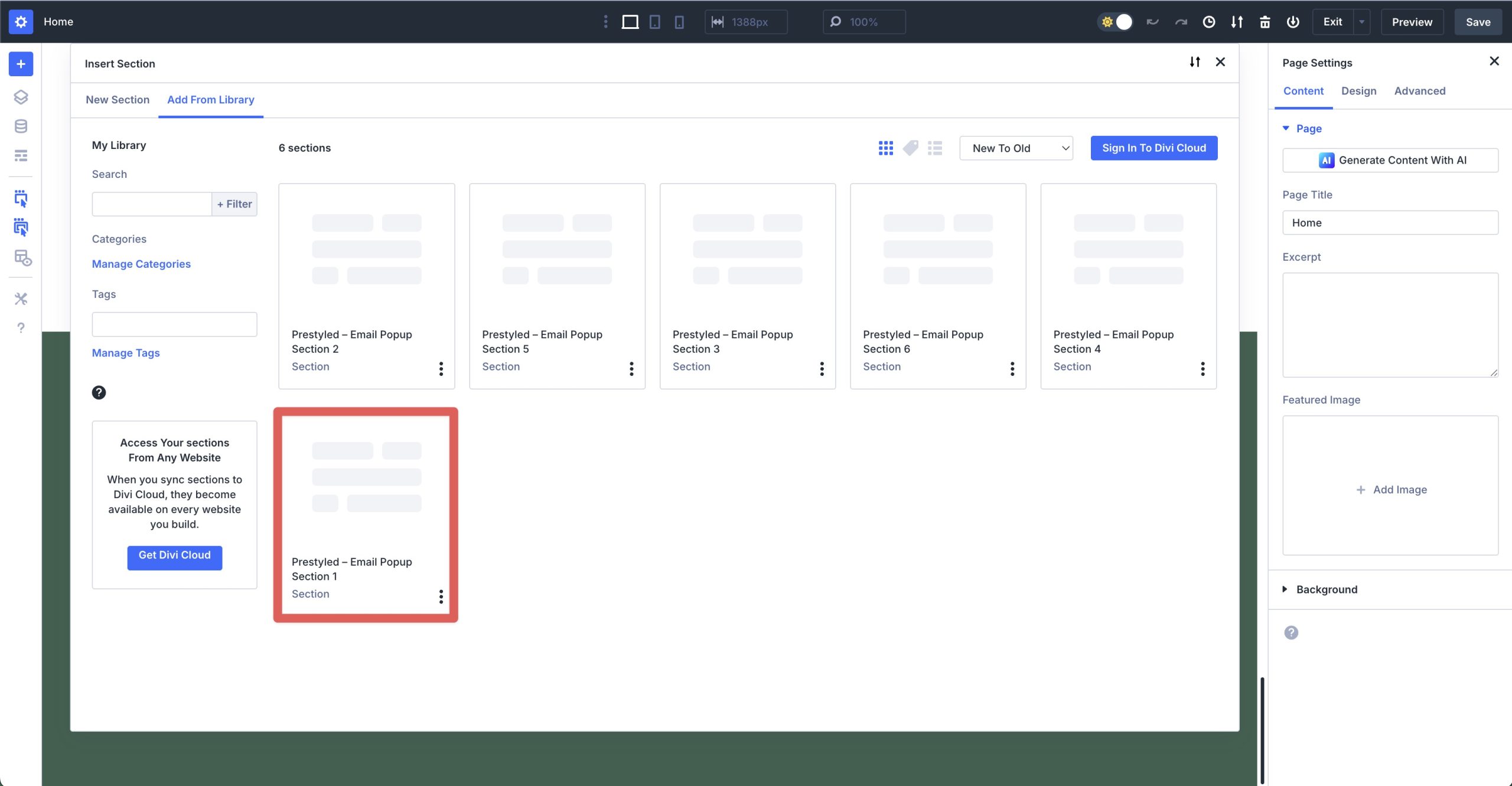This screenshot has height=786, width=1512.
Task: Switch the library to list view
Action: click(x=934, y=148)
